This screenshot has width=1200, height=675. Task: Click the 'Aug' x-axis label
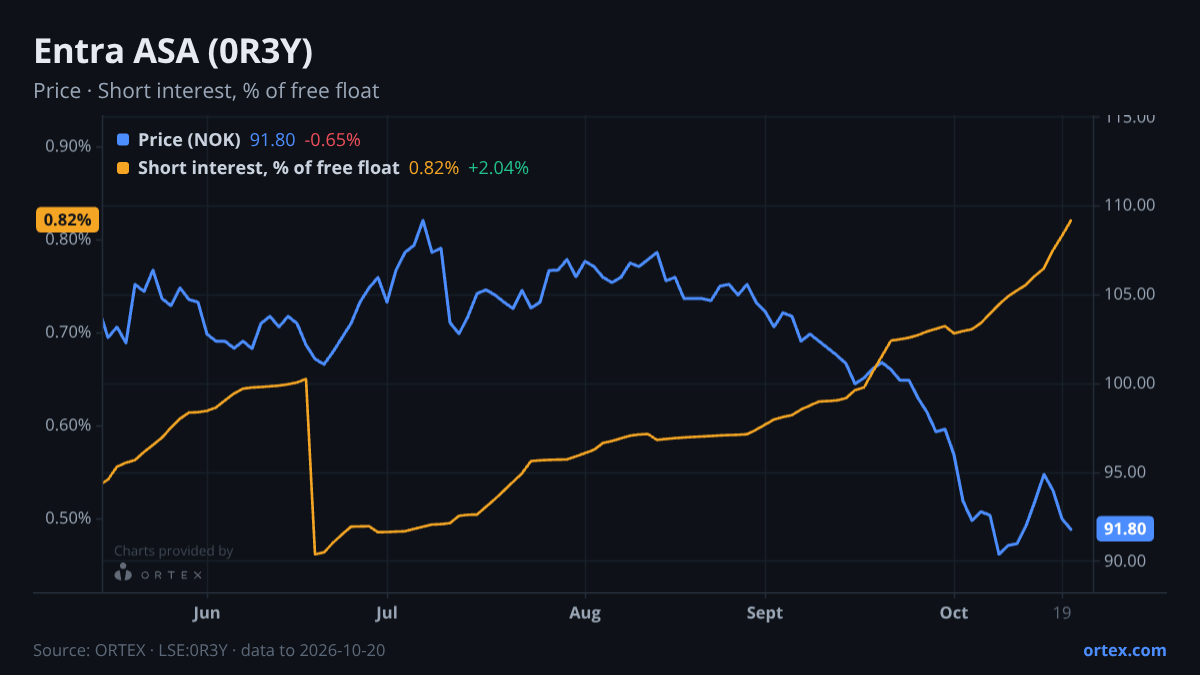[x=585, y=613]
